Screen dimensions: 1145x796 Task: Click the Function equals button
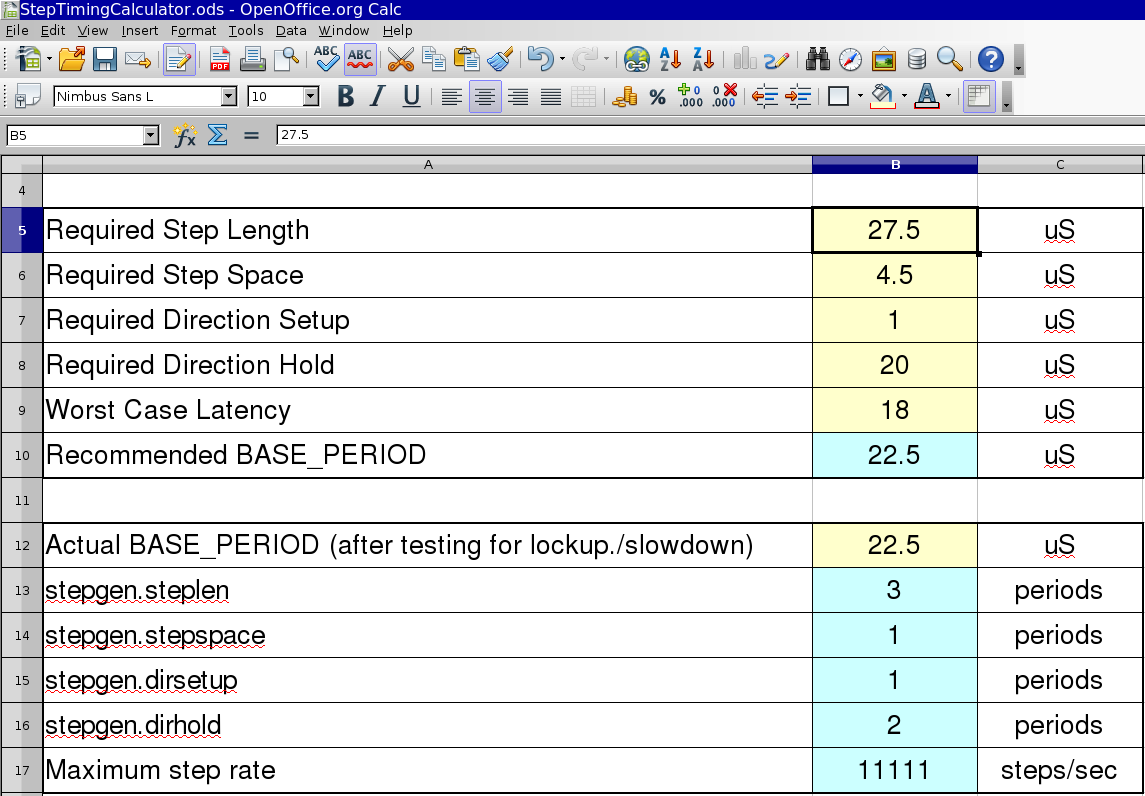click(x=251, y=135)
